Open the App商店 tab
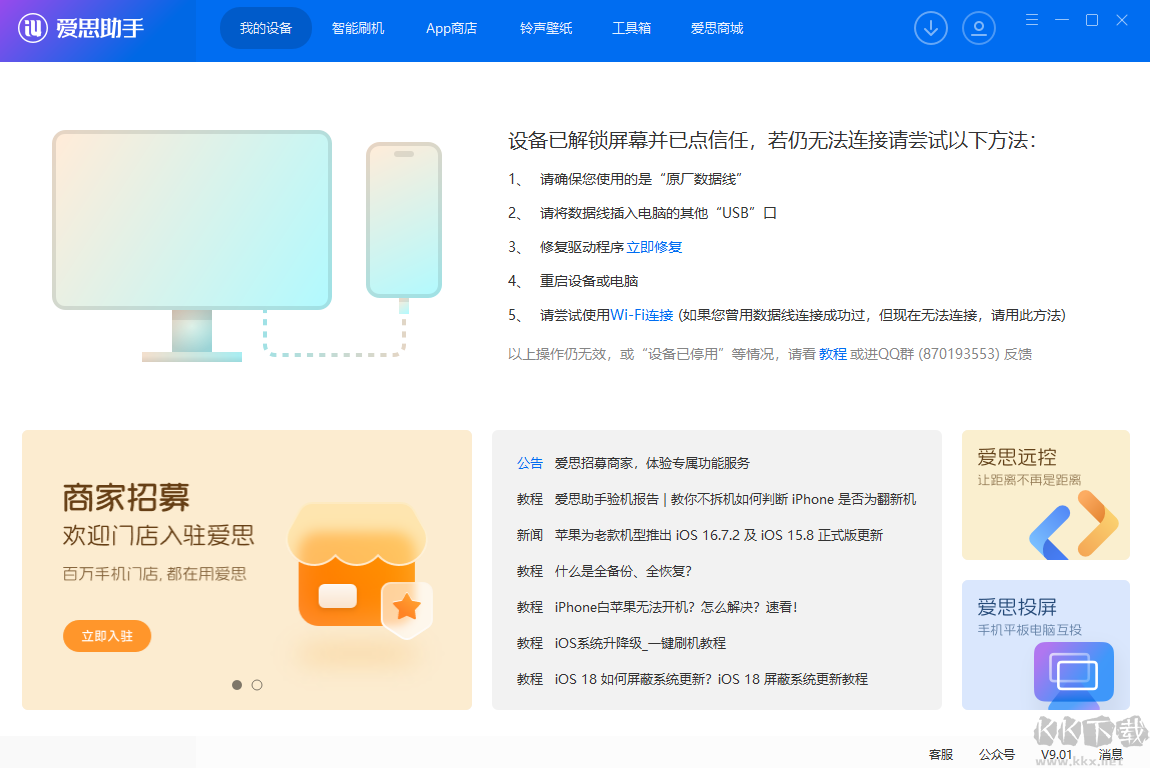This screenshot has width=1150, height=768. coord(451,29)
